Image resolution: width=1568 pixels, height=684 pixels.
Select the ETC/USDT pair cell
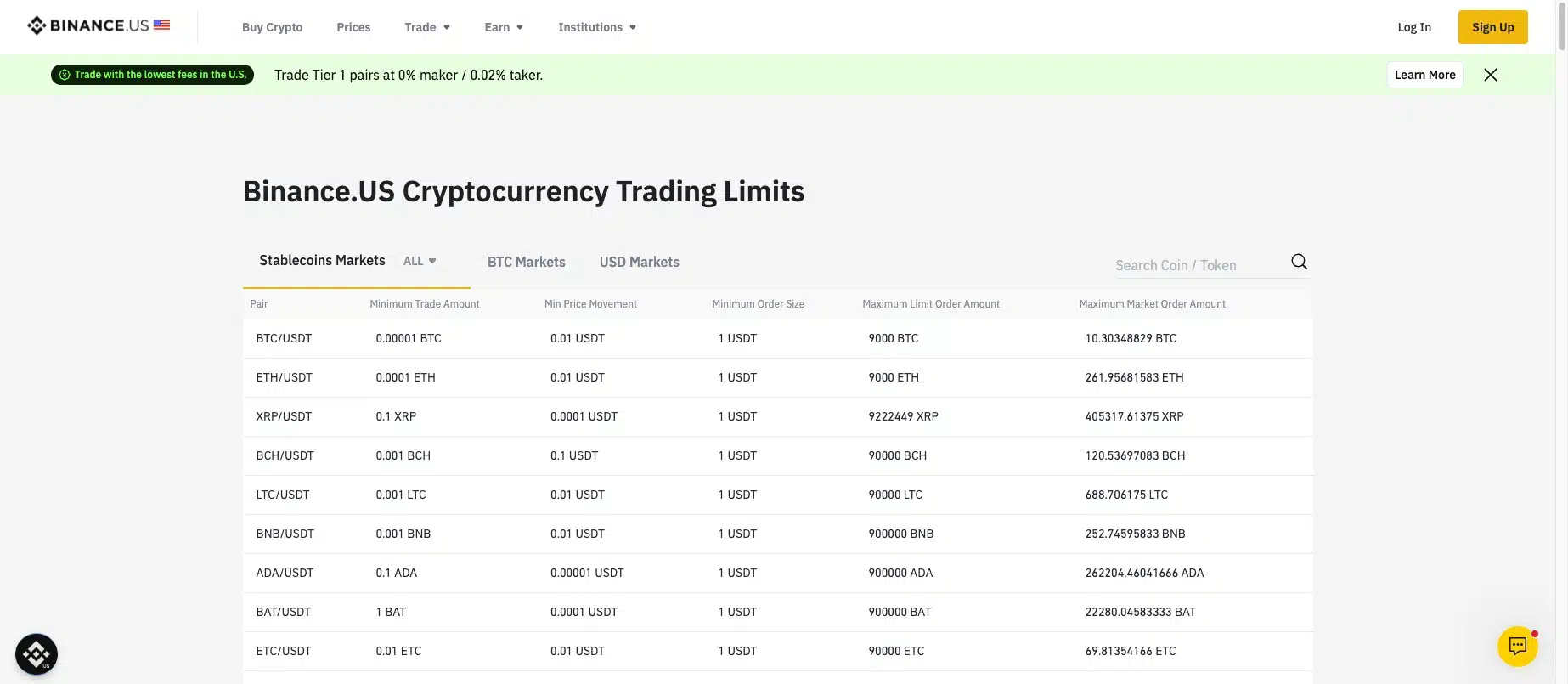[284, 651]
